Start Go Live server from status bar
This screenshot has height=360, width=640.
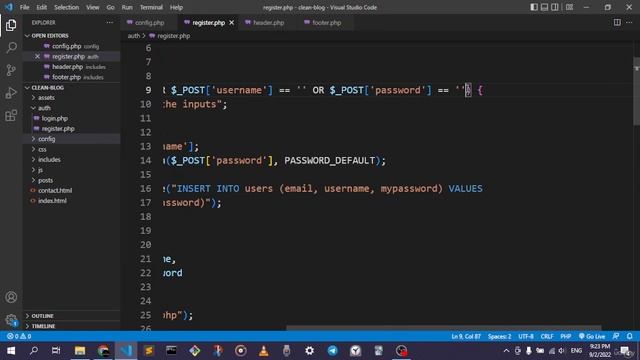(592, 336)
